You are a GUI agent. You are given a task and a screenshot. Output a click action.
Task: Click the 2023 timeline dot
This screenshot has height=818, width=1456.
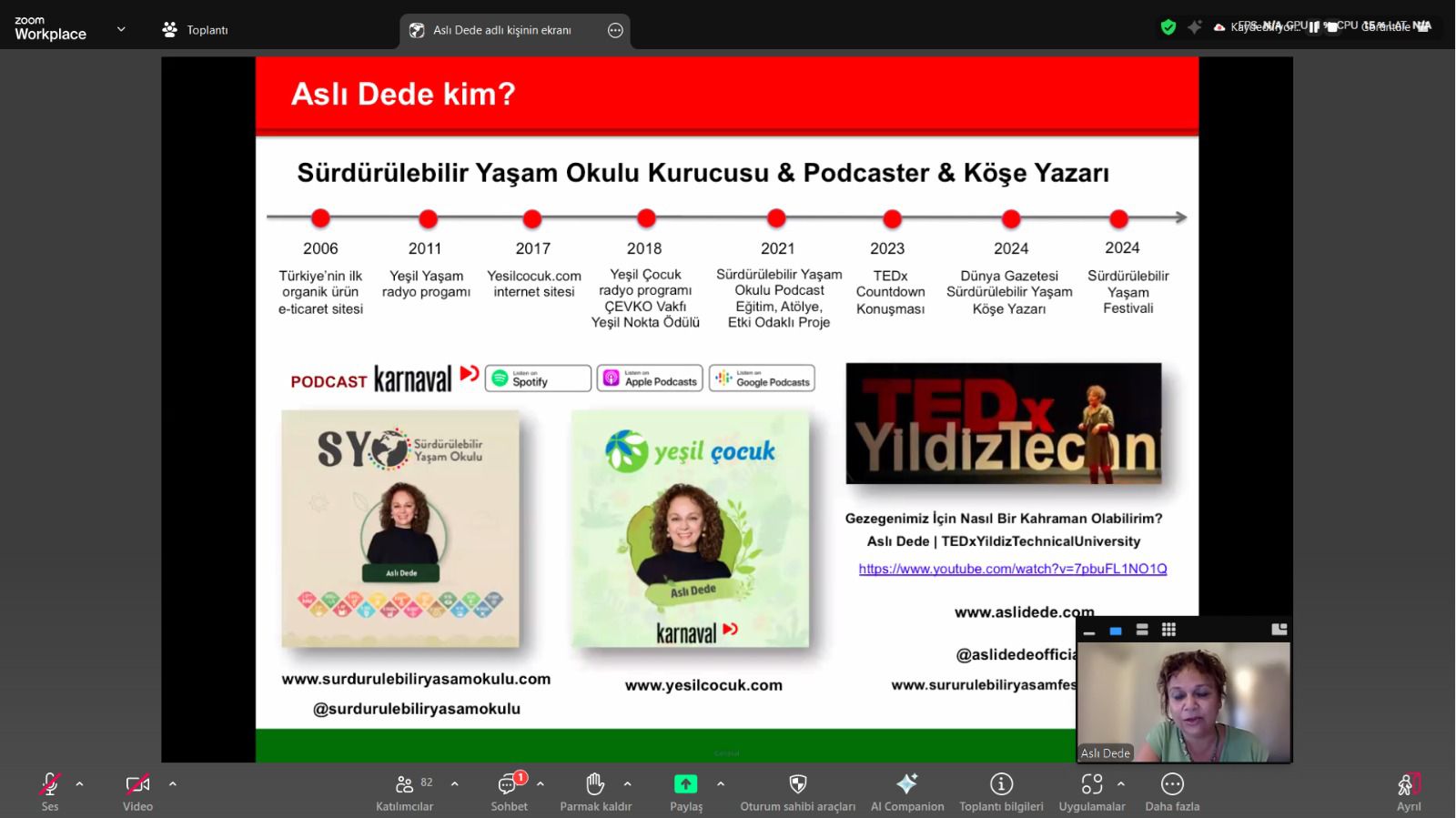point(892,218)
